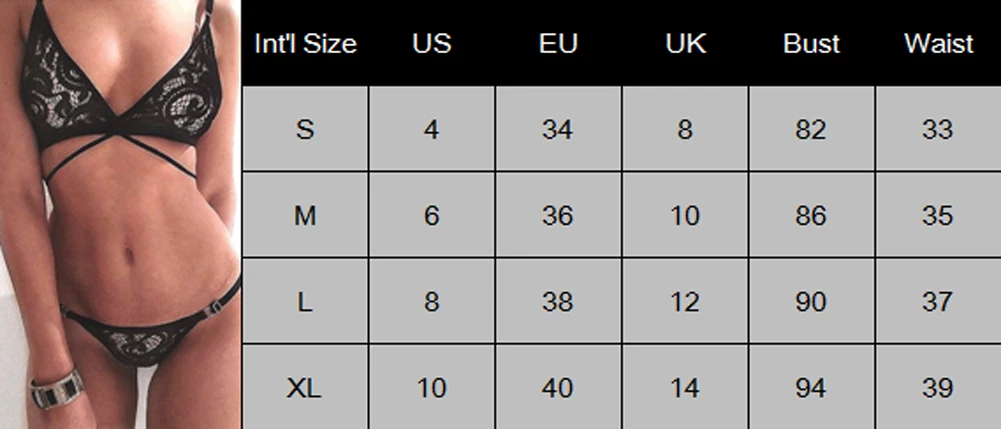Select the UK value 14 cell
The image size is (1001, 429).
tap(685, 388)
